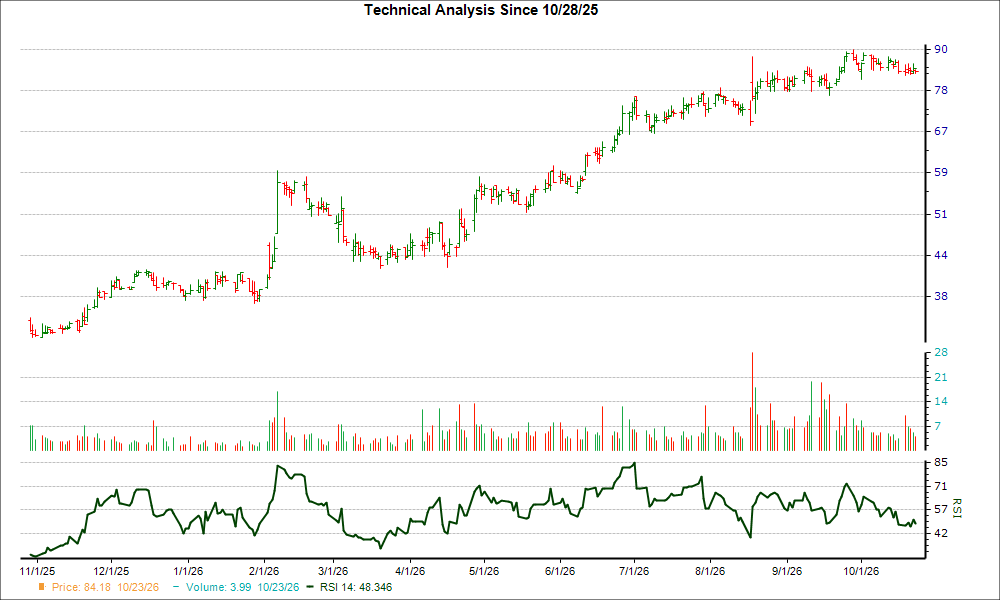Click the 51 price axis label
This screenshot has width=1000, height=600.
[x=941, y=214]
